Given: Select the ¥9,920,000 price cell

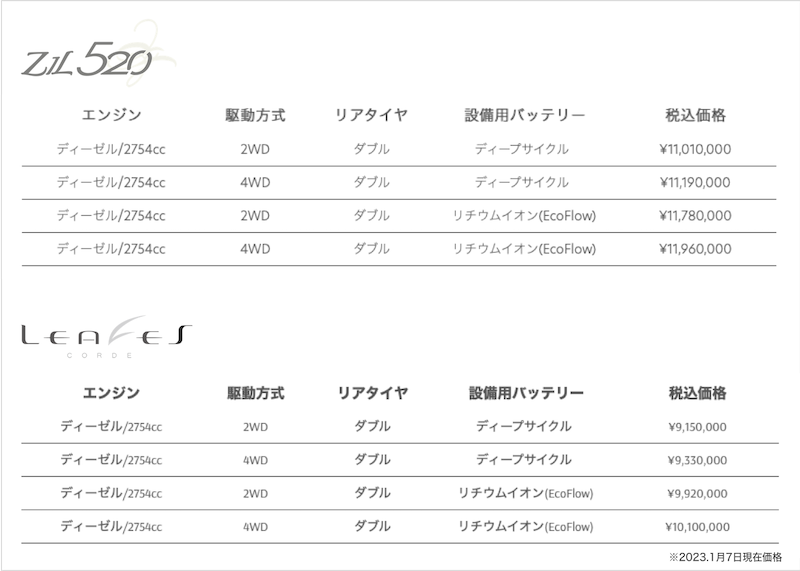Looking at the screenshot, I should (x=696, y=493).
